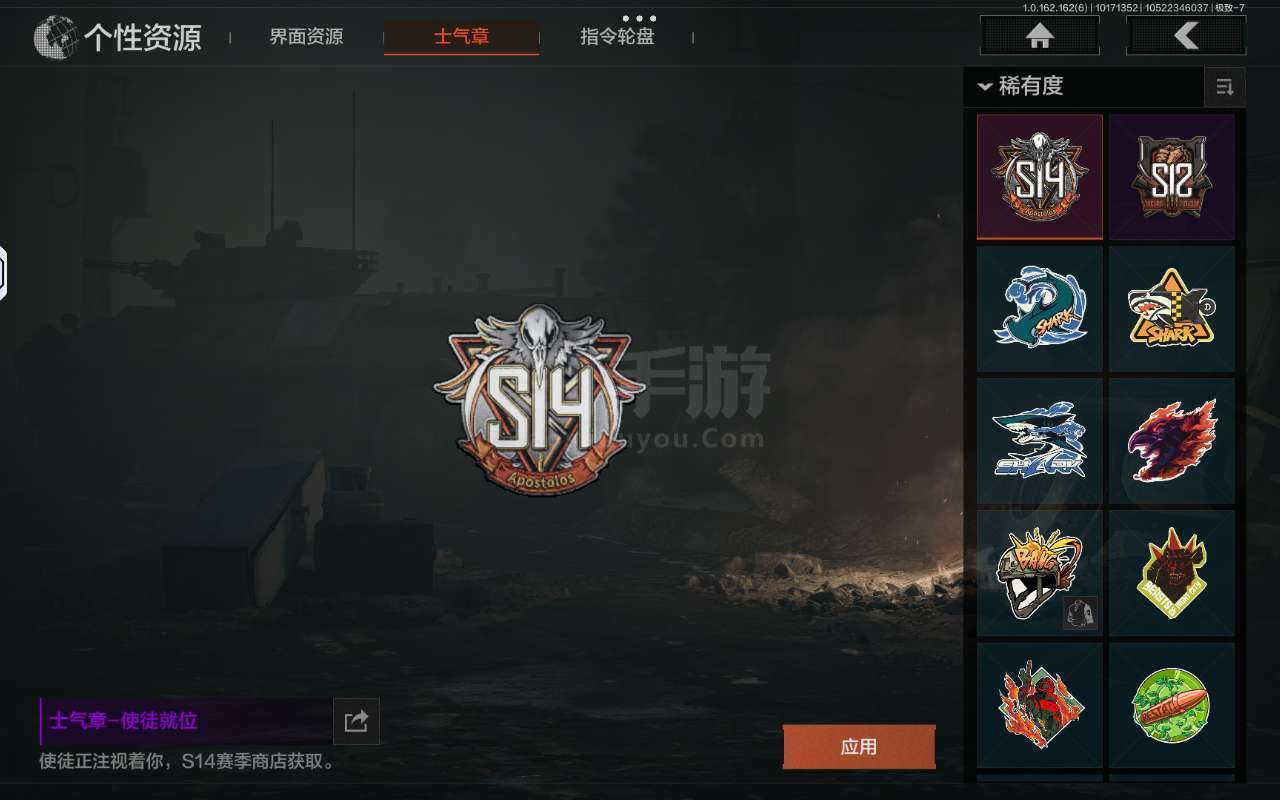Select the blue robotic shark badge
Image resolution: width=1280 pixels, height=800 pixels.
(x=1040, y=441)
